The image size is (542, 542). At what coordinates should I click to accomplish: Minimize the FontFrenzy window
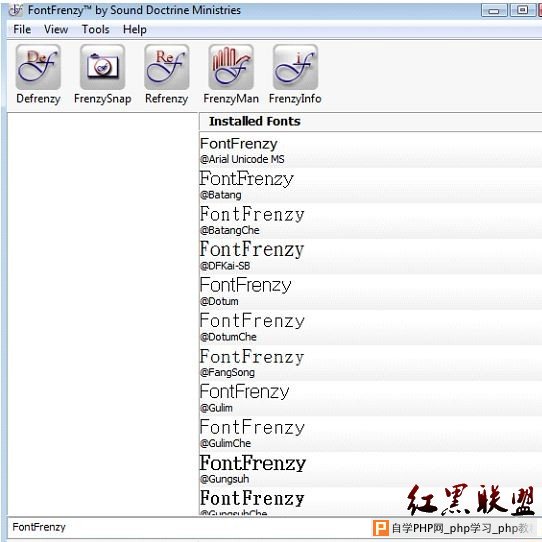pyautogui.click(x=494, y=10)
